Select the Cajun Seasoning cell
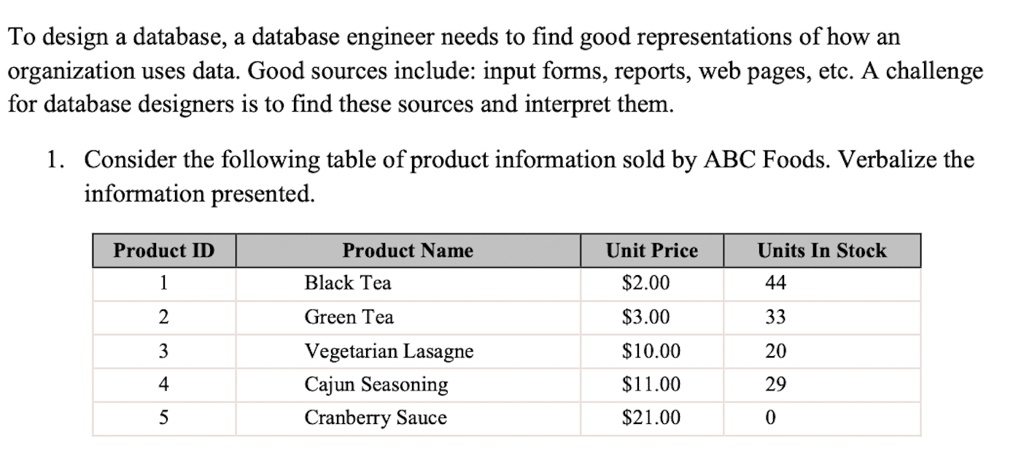 [x=408, y=385]
